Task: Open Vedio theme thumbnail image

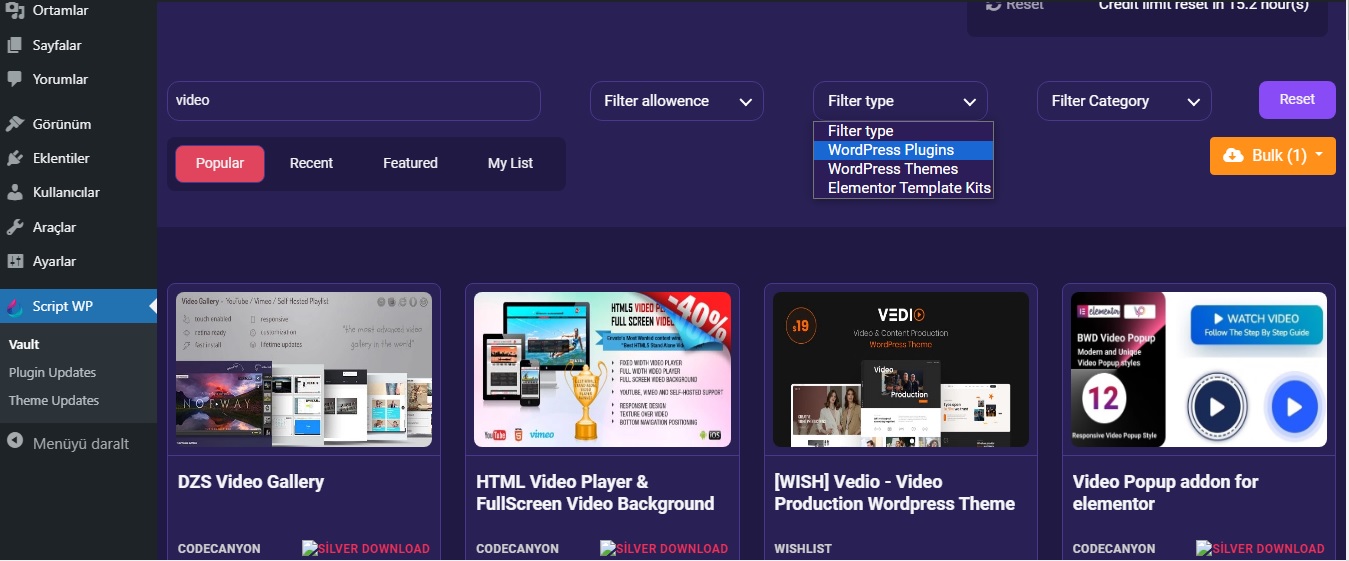Action: click(901, 369)
